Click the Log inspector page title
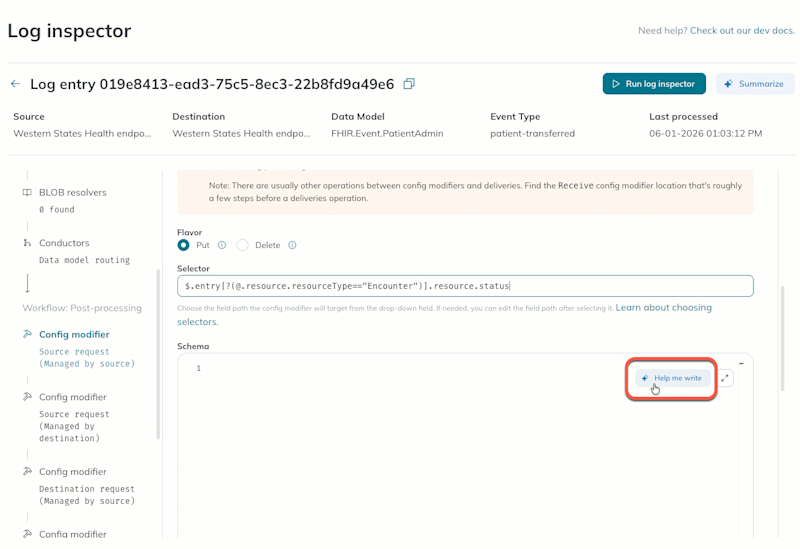The width and height of the screenshot is (800, 549). click(x=69, y=31)
